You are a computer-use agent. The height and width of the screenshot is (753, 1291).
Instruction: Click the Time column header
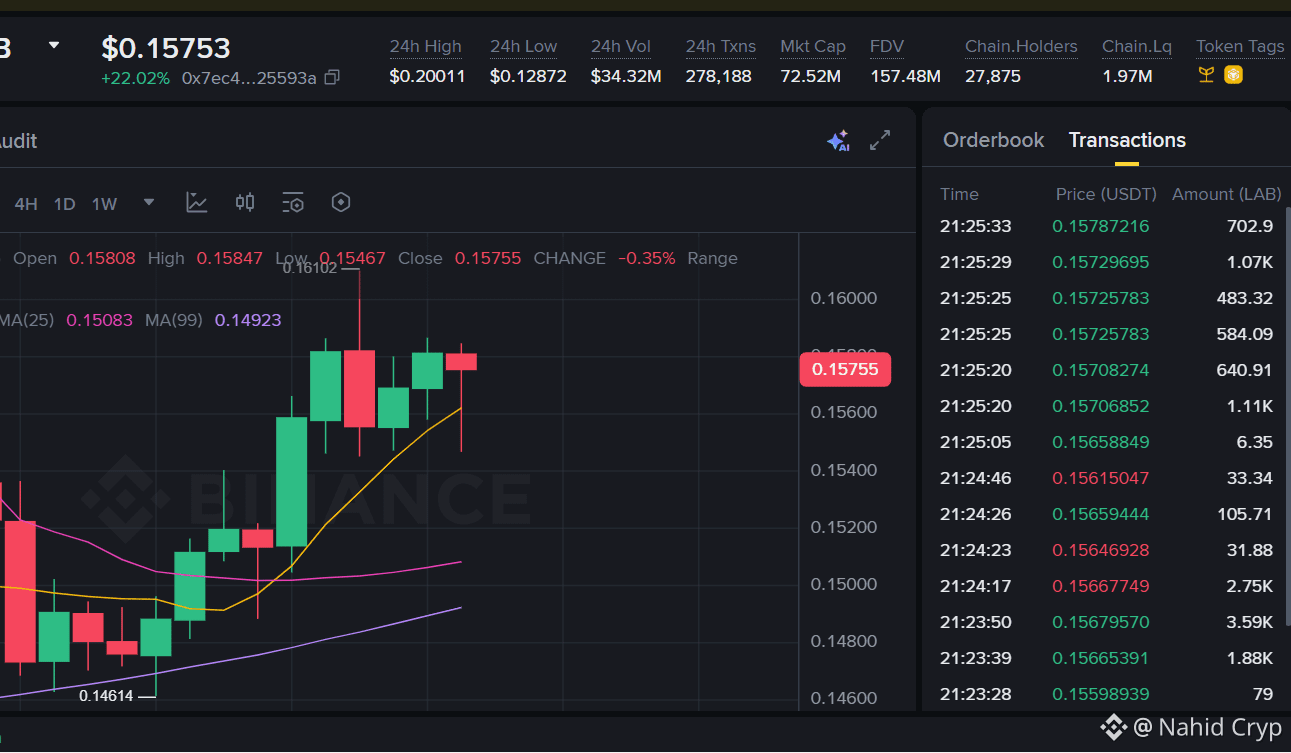tap(959, 194)
